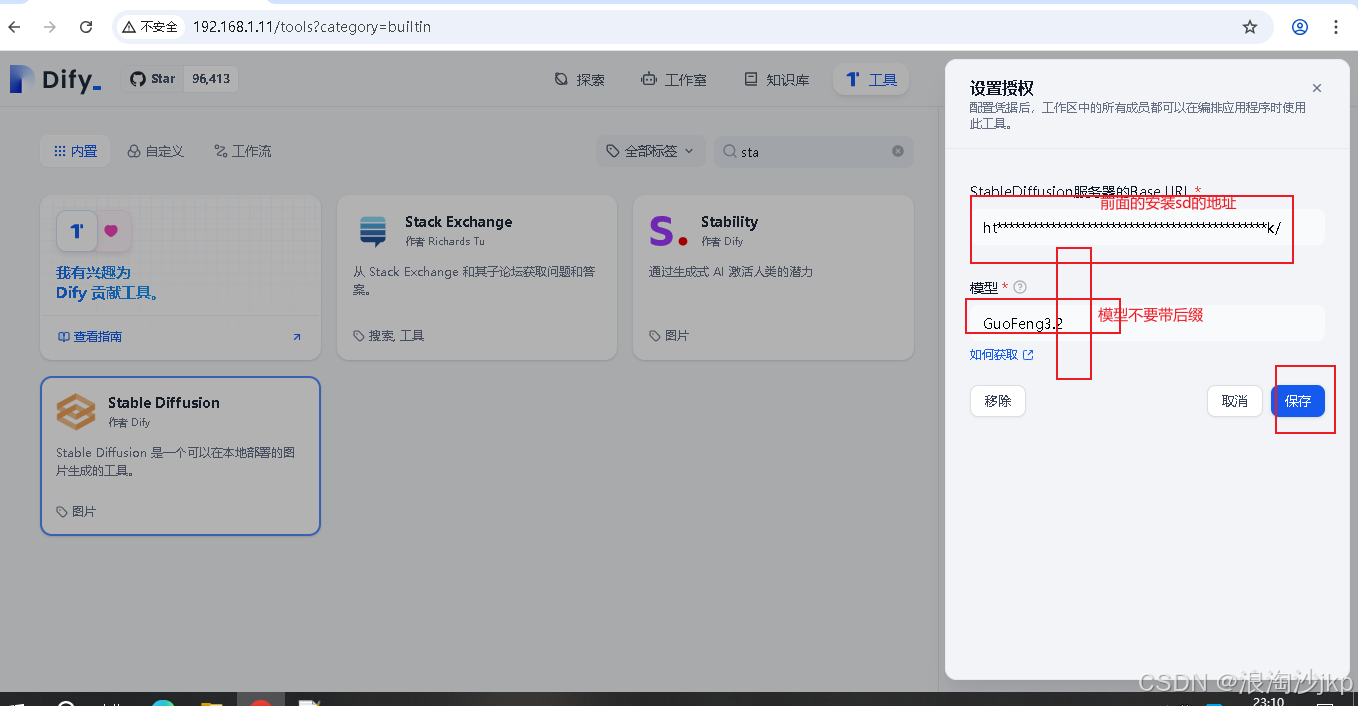This screenshot has height=706, width=1358.
Task: Click the '我有兴趣为 Dify 贡献工具' text
Action: [x=107, y=282]
